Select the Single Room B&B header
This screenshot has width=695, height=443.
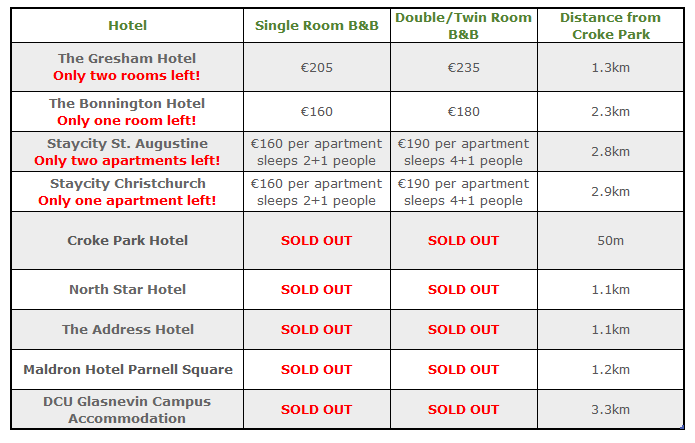(316, 25)
